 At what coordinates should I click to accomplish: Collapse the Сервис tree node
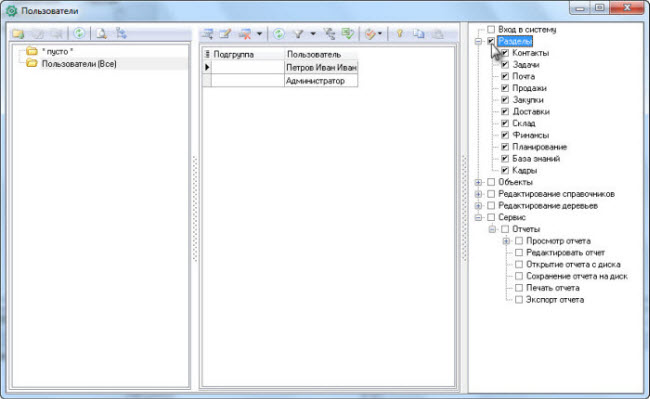tap(478, 218)
